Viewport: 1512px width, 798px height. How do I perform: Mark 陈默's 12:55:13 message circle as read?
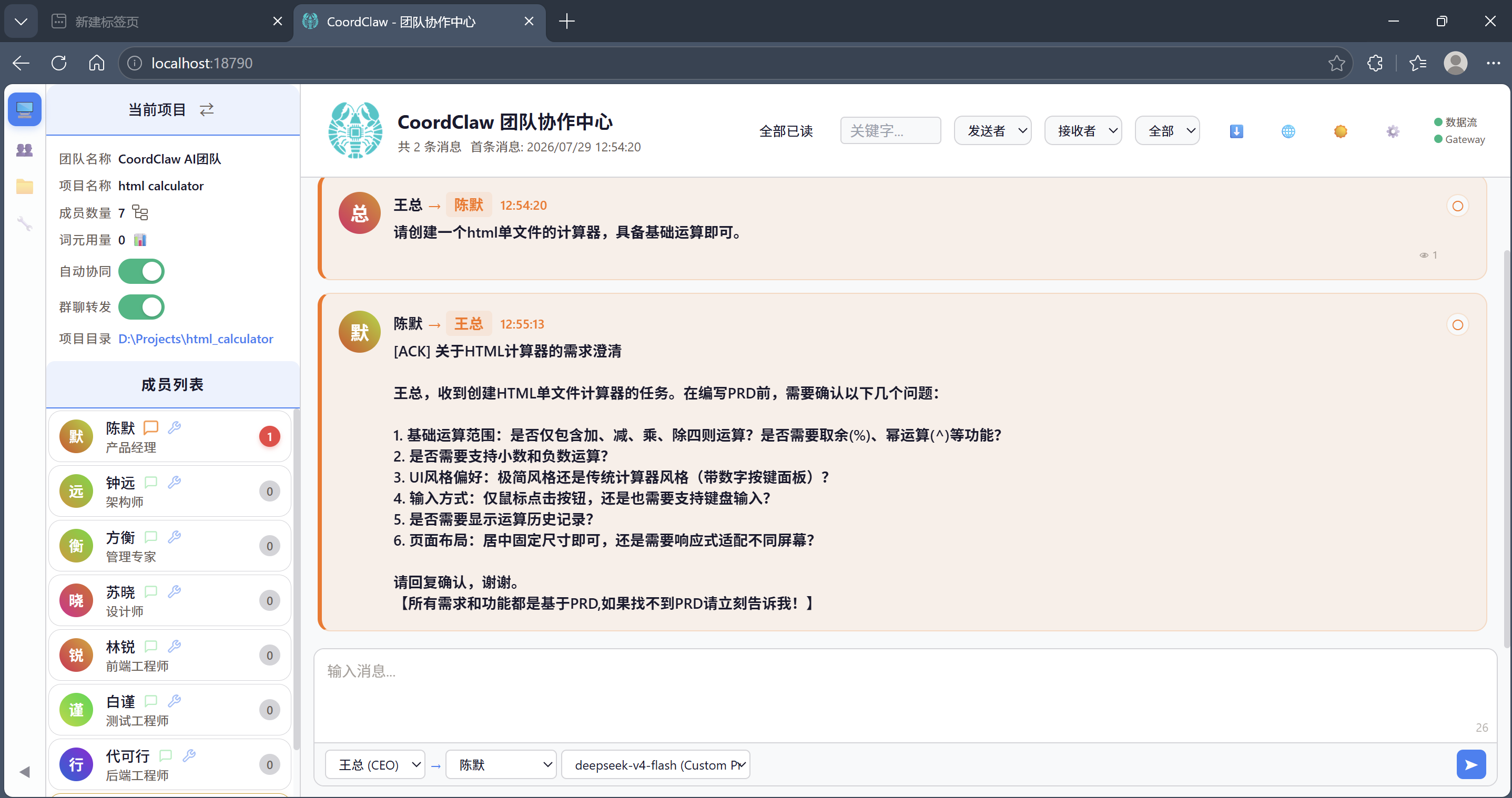pos(1457,325)
